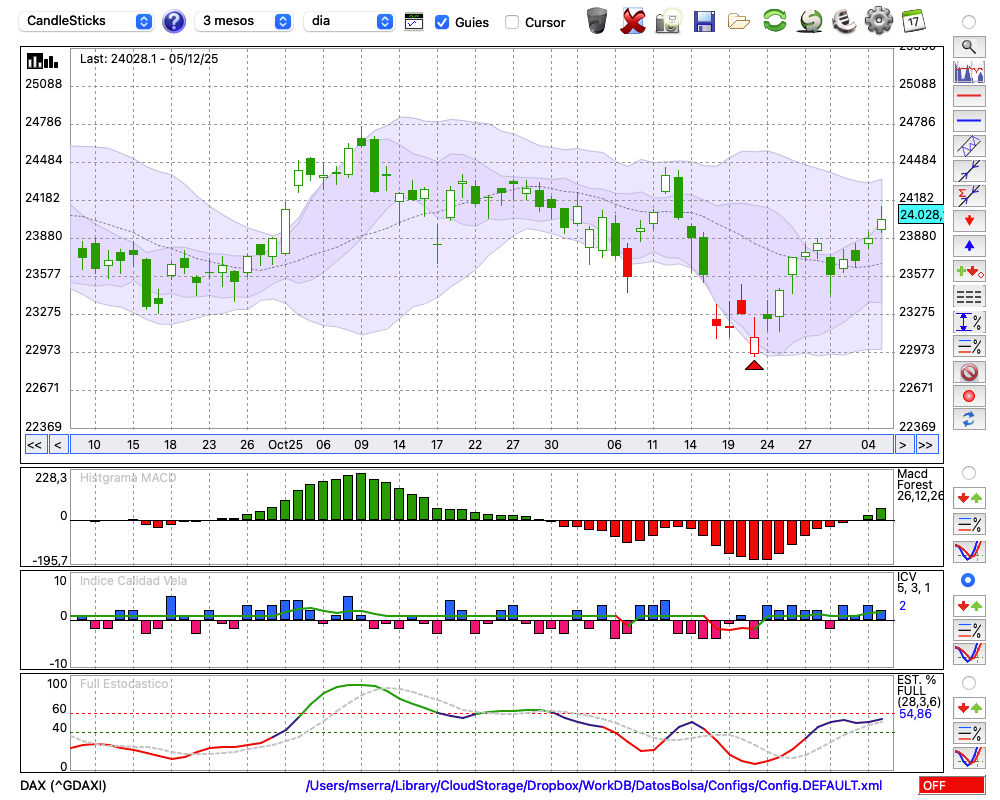The width and height of the screenshot is (1000, 800).
Task: Click MACD panel indicator curve button
Action: pos(969,551)
